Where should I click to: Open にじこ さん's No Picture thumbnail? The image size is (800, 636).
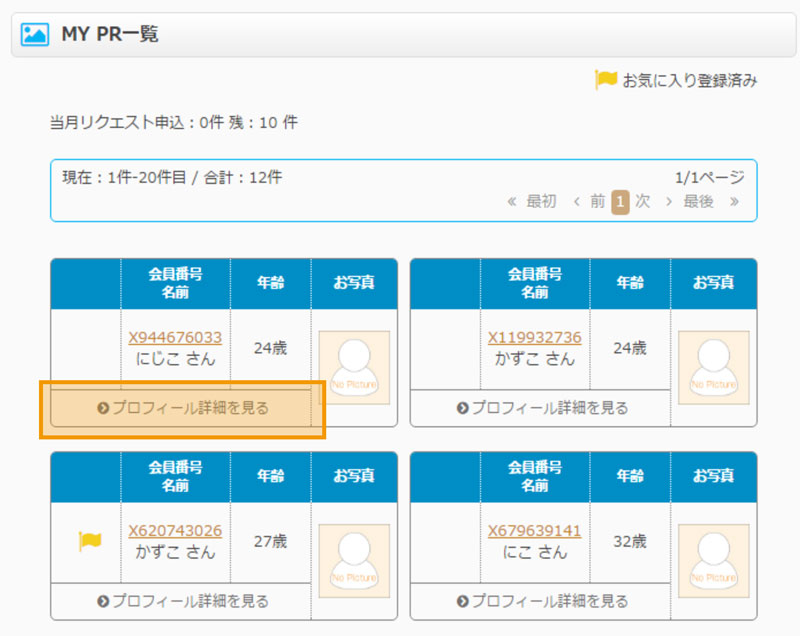coord(354,367)
